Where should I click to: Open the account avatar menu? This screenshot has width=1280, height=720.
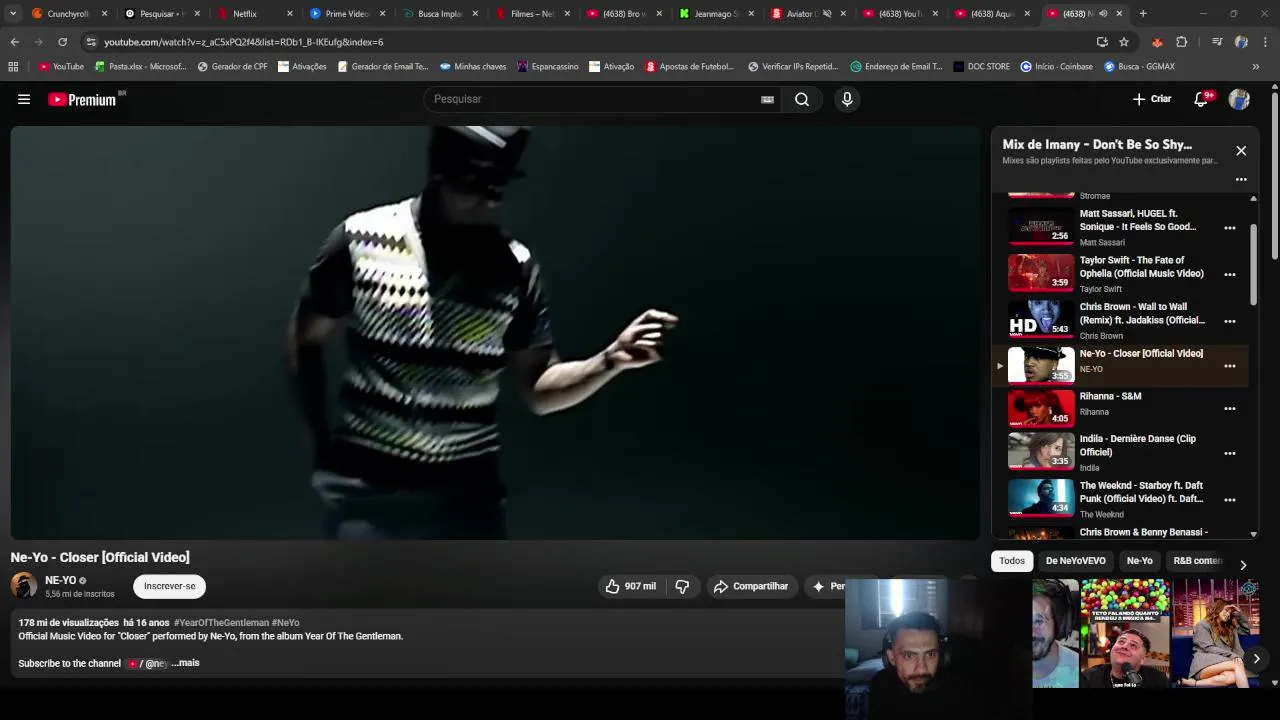click(1239, 99)
